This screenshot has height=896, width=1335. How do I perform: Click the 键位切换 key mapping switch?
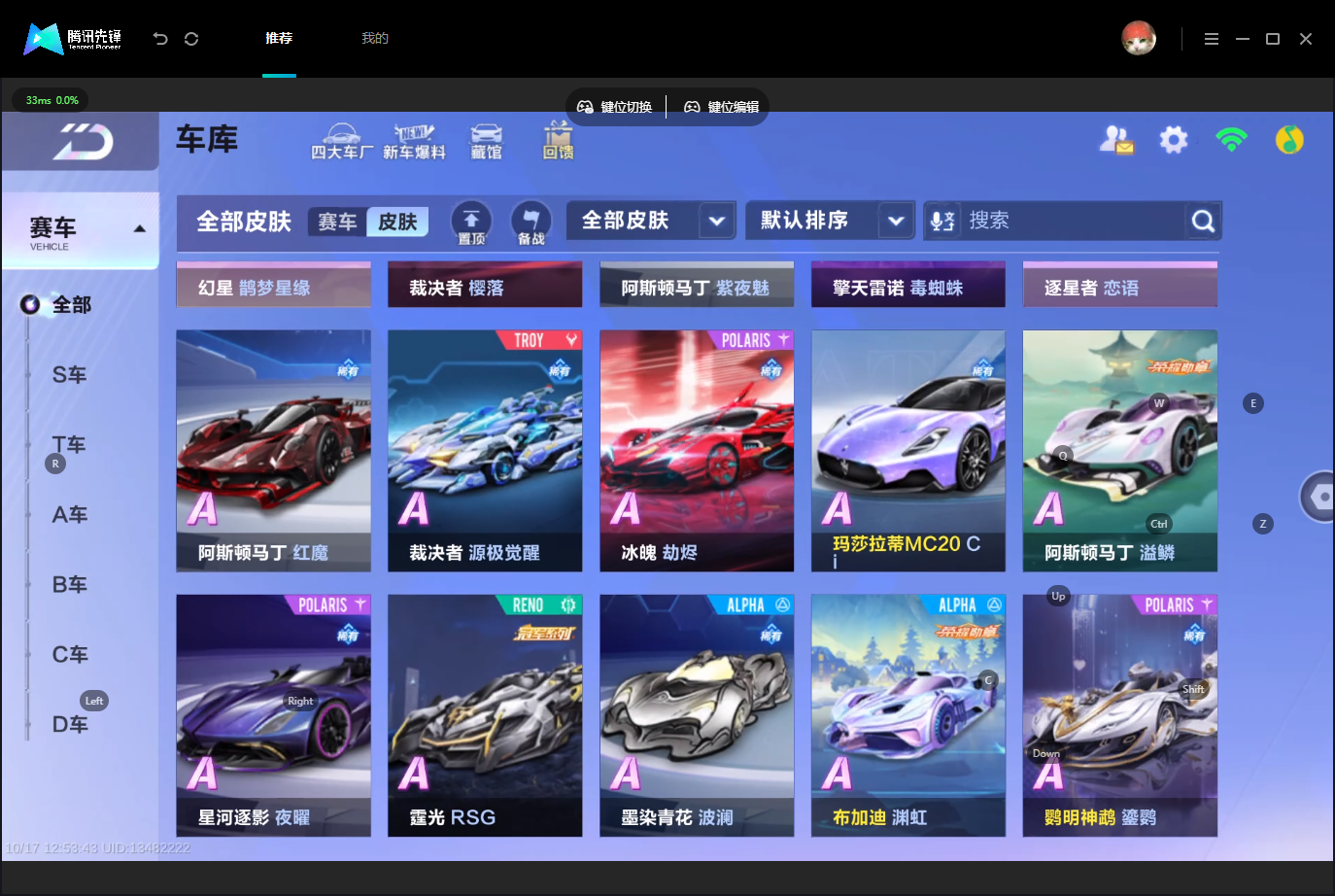615,107
